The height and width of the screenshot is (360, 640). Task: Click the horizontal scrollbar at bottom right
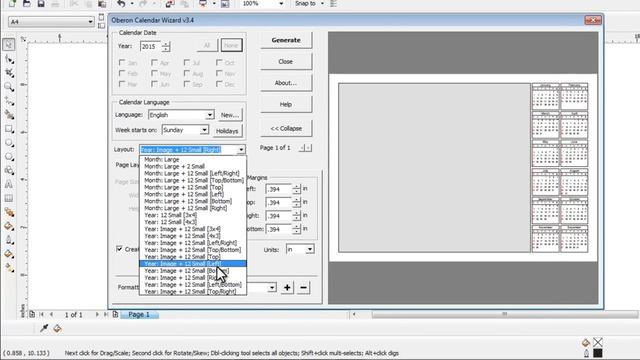click(x=504, y=314)
